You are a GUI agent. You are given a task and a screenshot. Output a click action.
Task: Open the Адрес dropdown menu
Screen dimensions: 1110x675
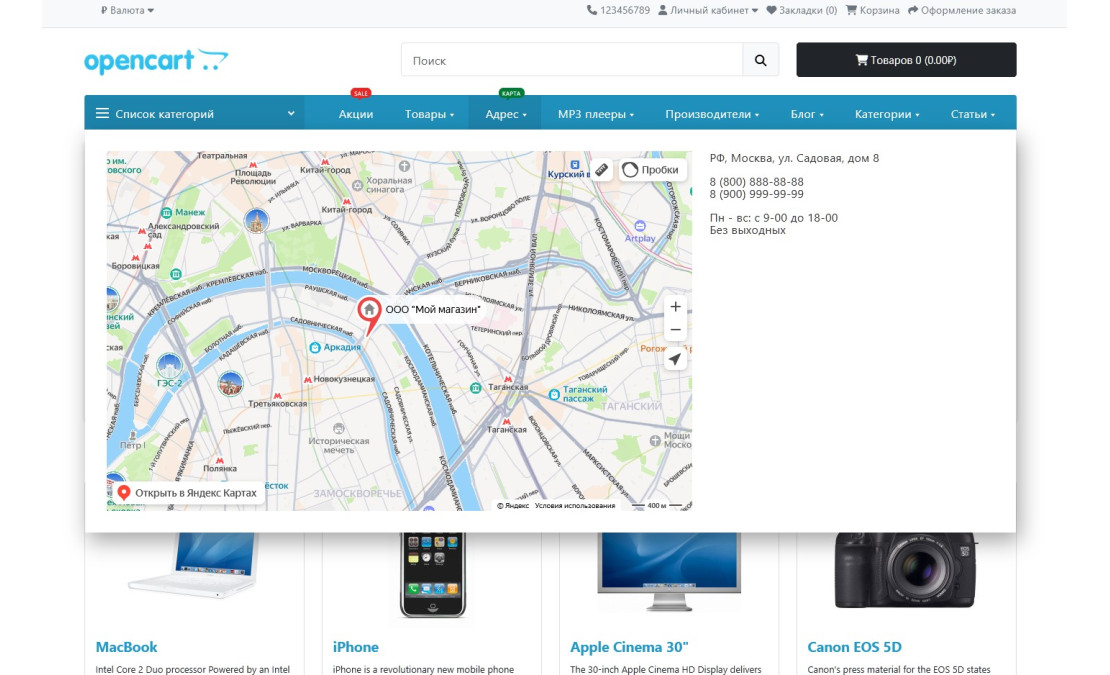tap(505, 114)
